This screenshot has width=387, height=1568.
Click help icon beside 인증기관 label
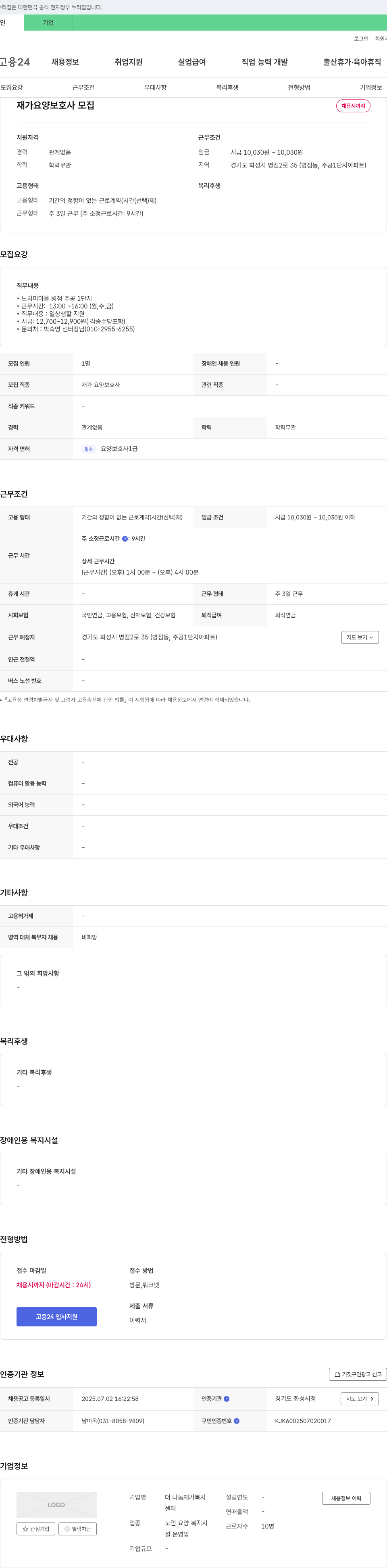[x=227, y=1399]
